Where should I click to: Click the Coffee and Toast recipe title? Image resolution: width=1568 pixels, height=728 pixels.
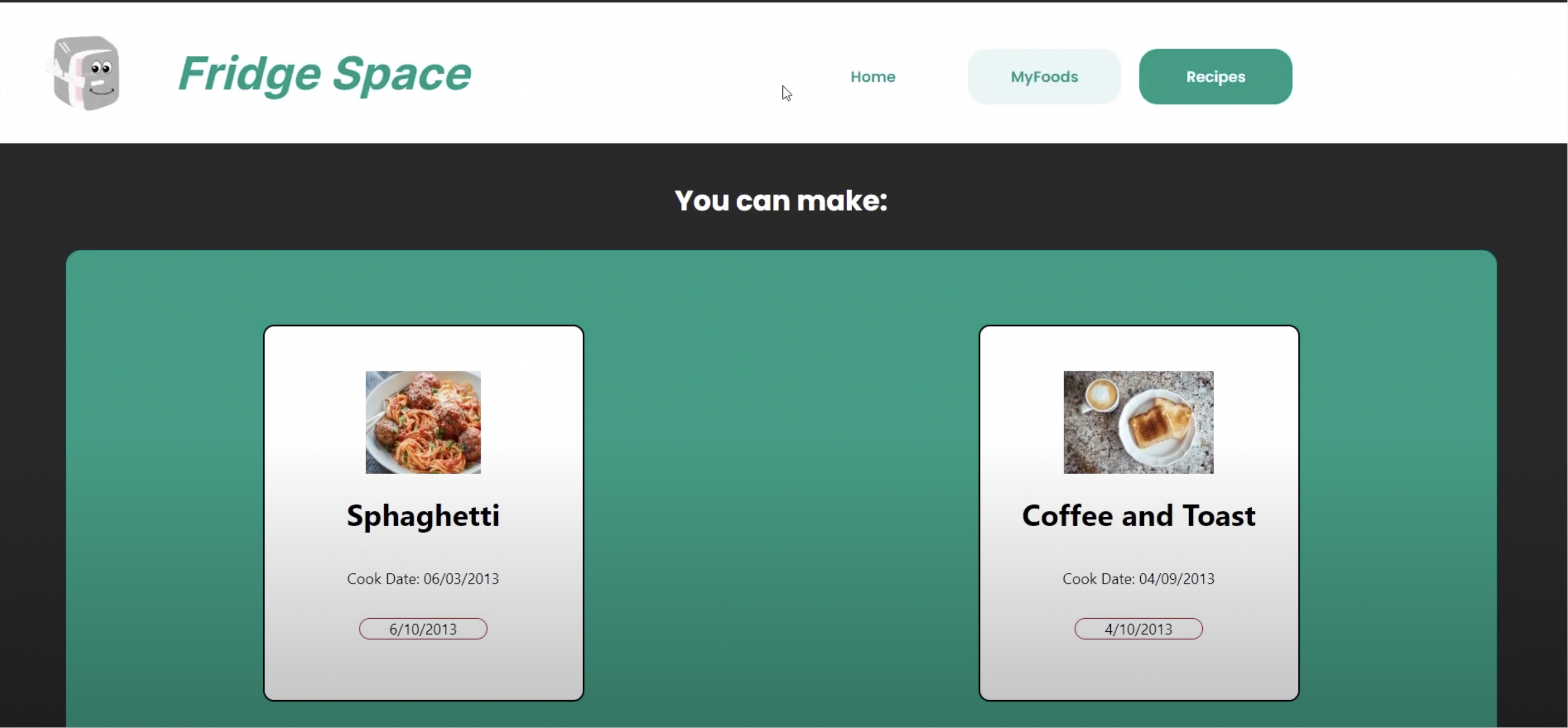[1138, 516]
